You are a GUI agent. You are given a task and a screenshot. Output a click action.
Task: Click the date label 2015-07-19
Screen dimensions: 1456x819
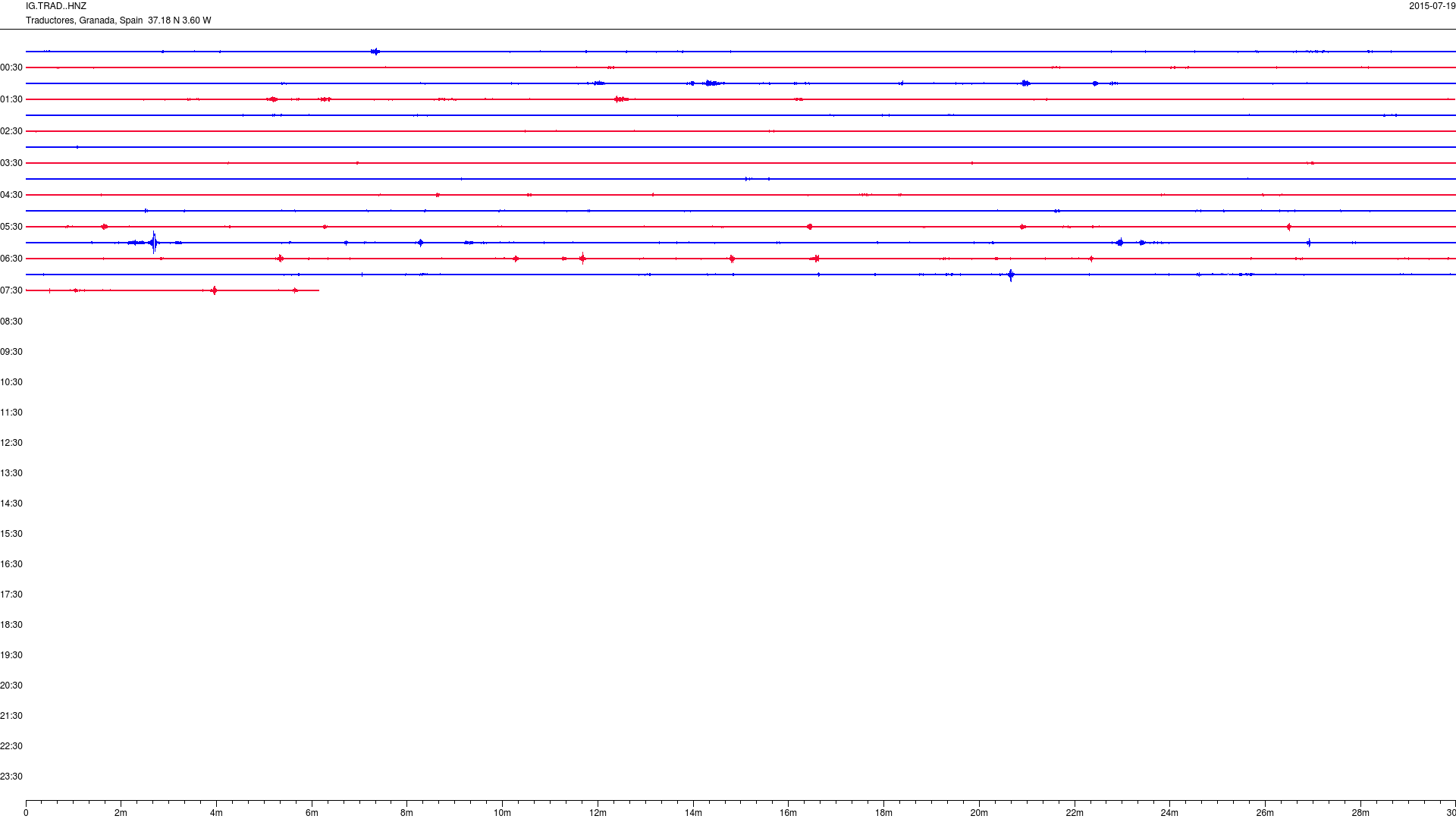click(1432, 6)
